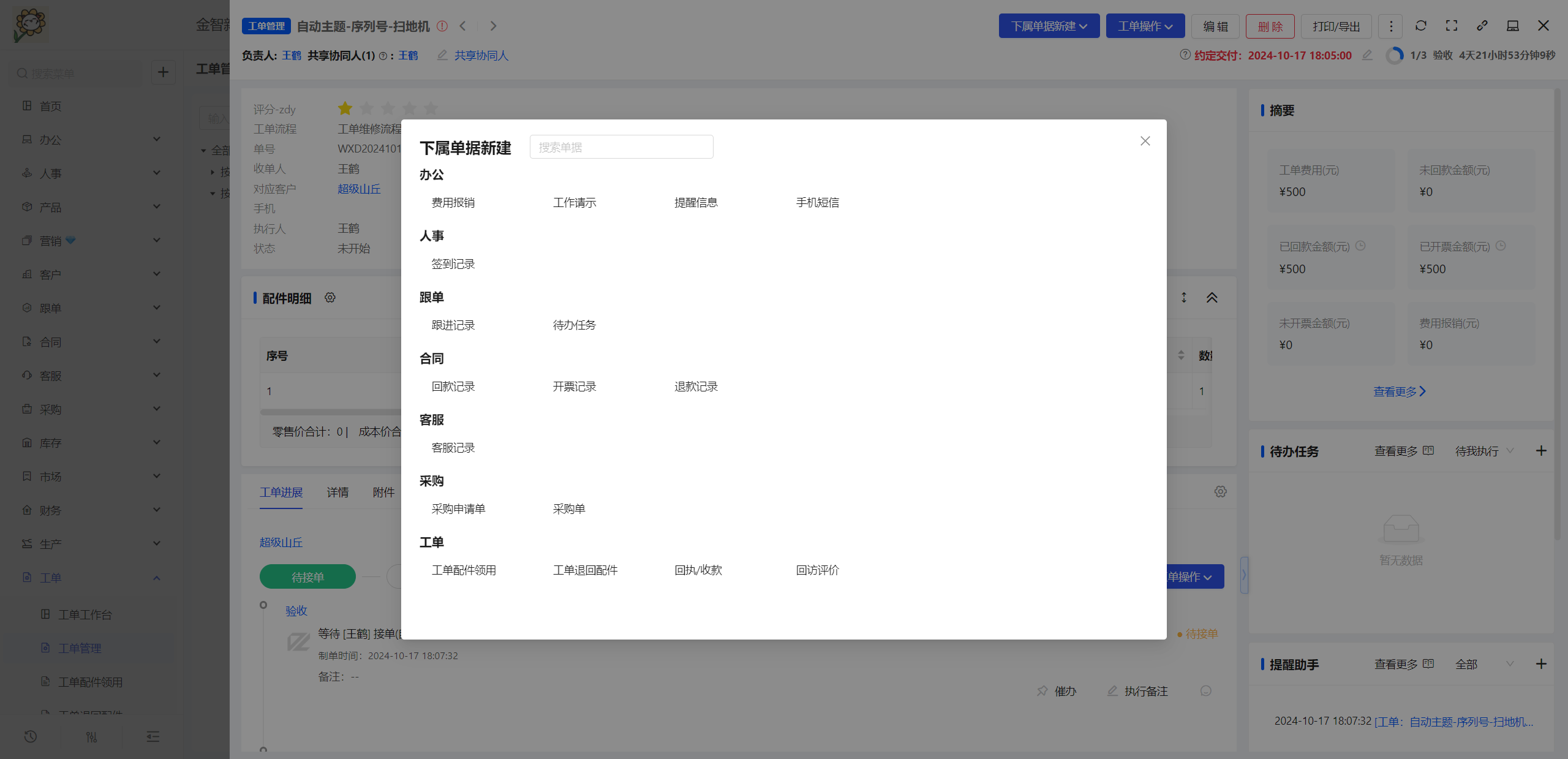This screenshot has width=1568, height=759.
Task: Click the fullscreen expand icon
Action: click(x=1452, y=26)
